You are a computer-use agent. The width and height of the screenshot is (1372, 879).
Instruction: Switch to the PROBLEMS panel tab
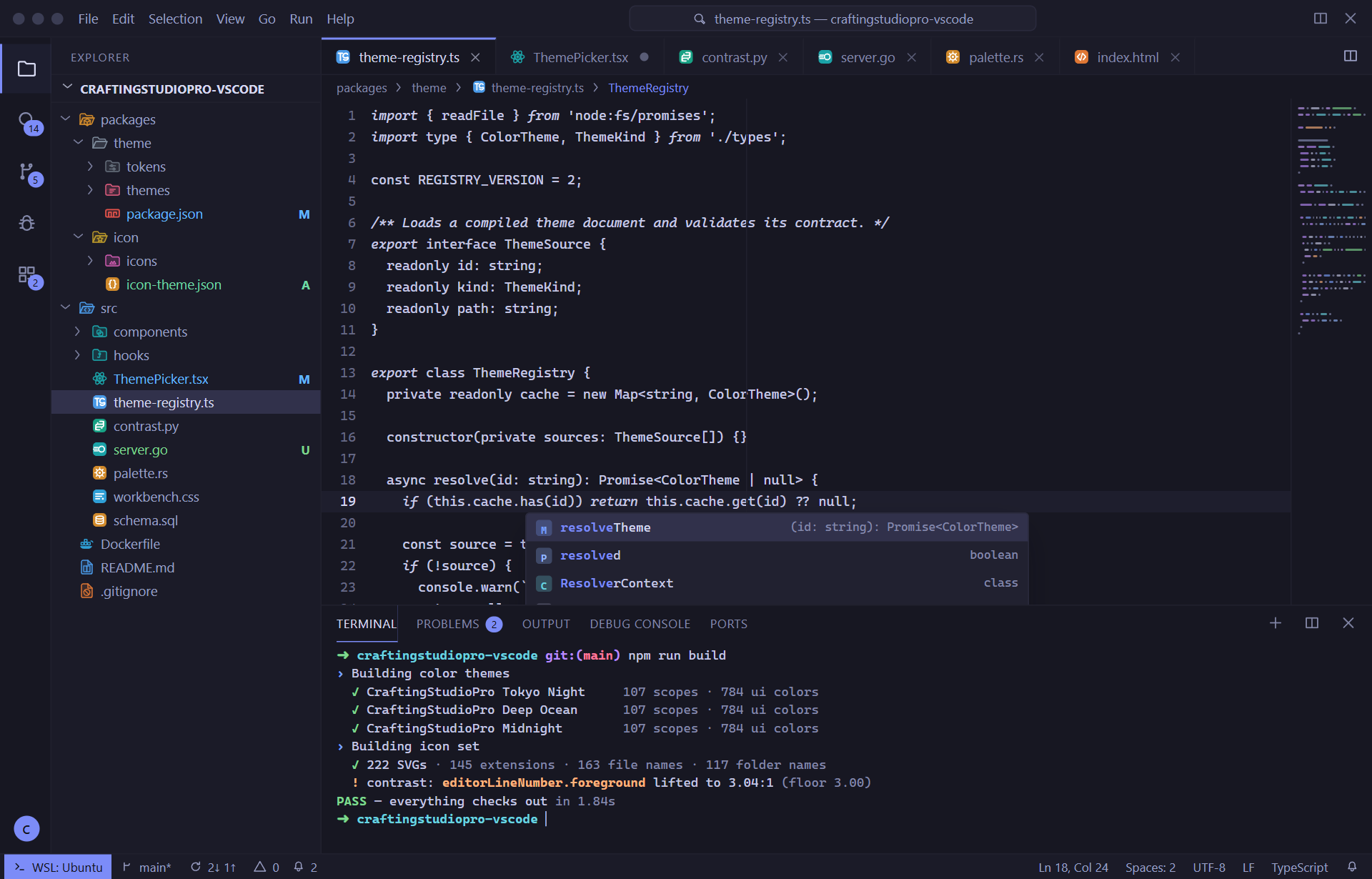point(459,624)
